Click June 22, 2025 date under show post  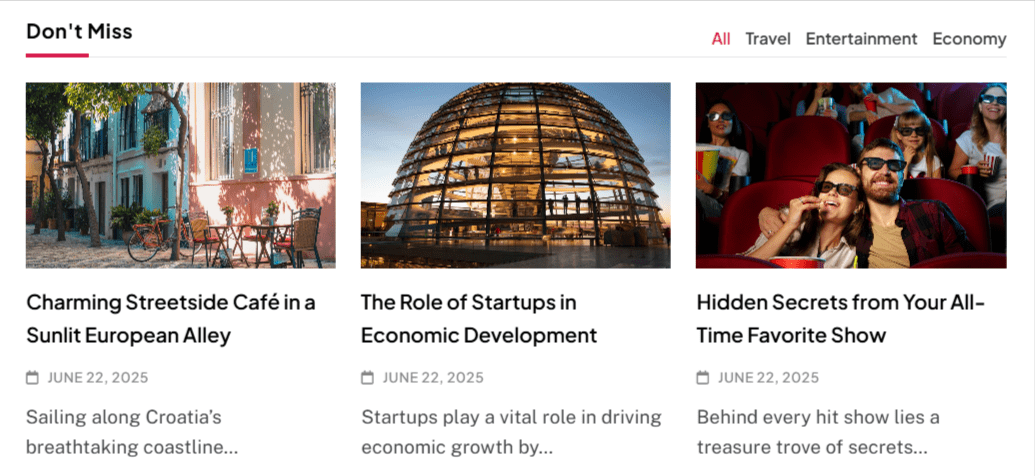tap(768, 378)
